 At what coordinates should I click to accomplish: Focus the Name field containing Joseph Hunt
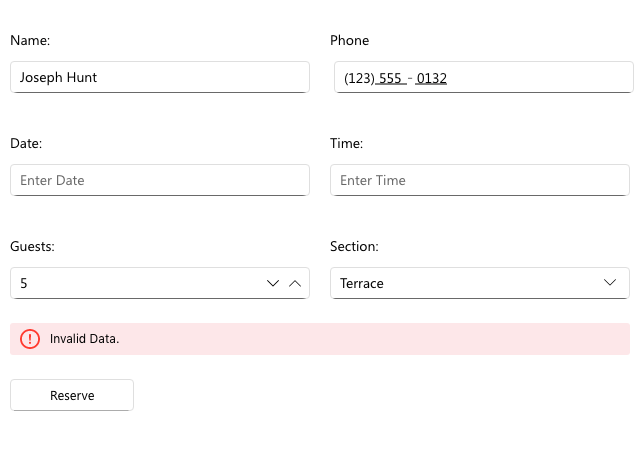point(160,77)
